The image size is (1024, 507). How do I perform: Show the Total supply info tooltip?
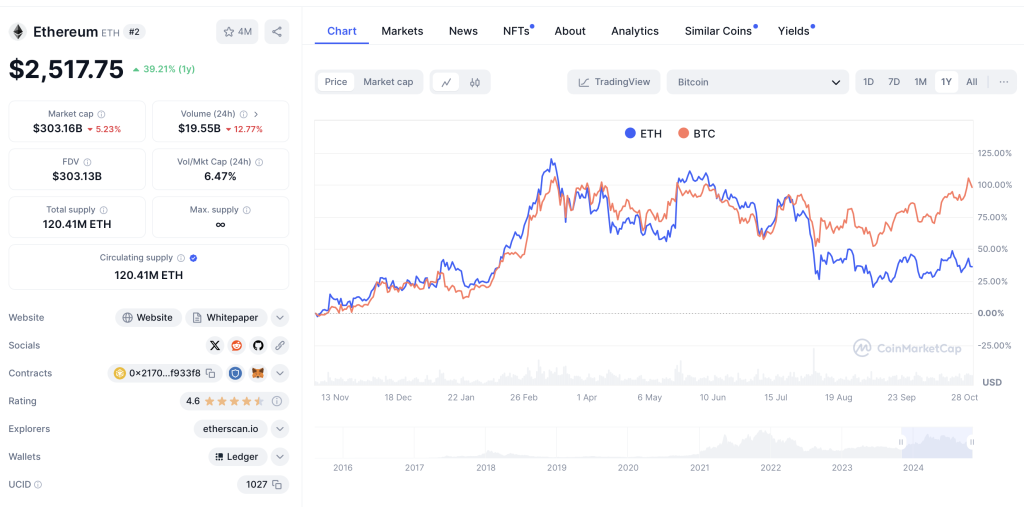pos(104,210)
